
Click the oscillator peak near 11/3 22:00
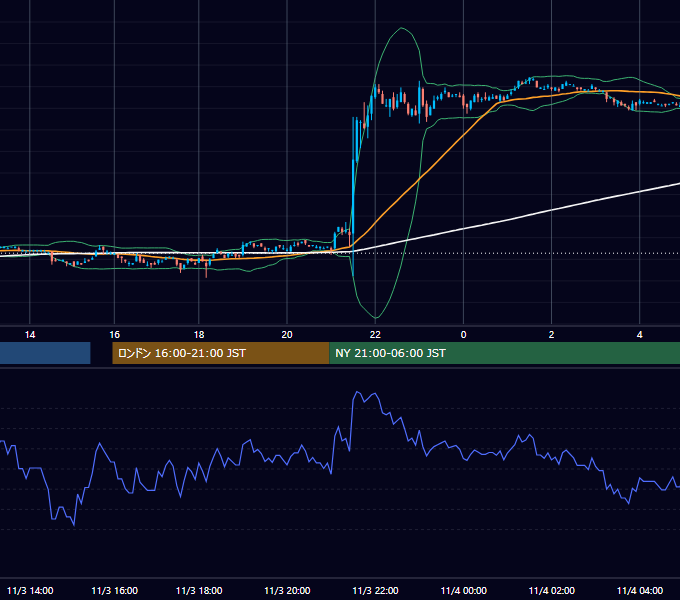(x=357, y=392)
